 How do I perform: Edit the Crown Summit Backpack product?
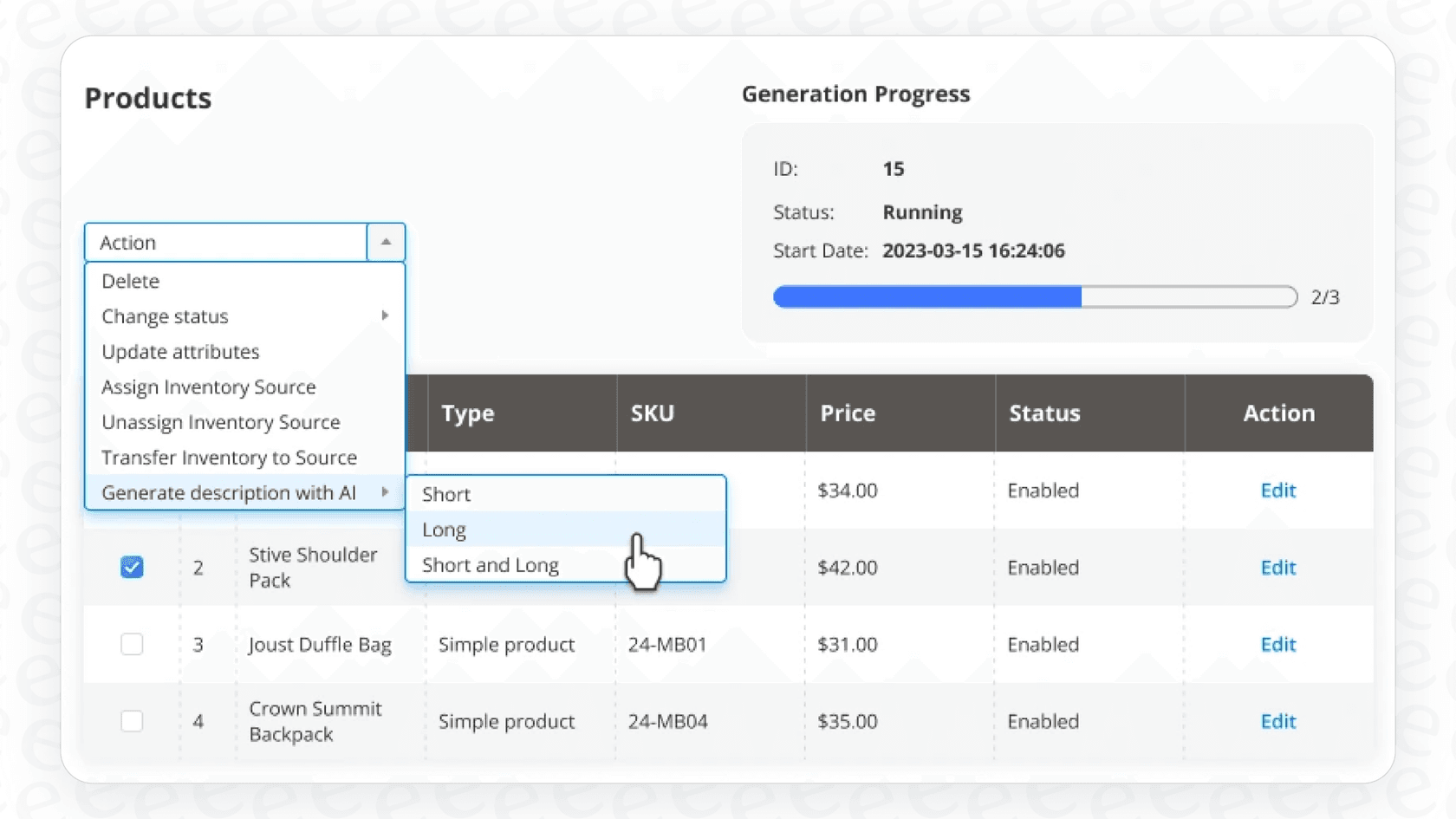point(1277,721)
